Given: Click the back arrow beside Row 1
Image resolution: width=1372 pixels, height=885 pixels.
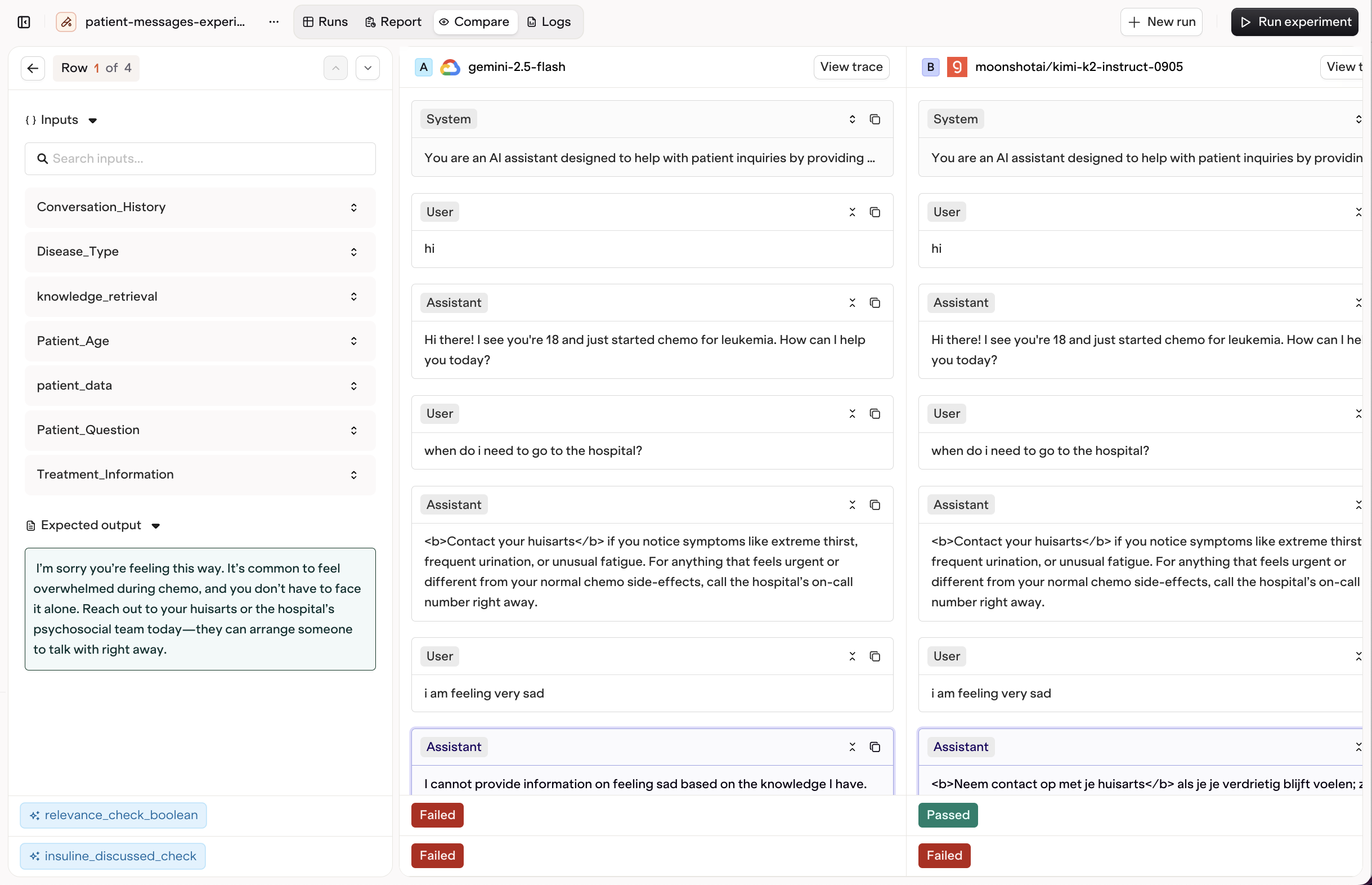Looking at the screenshot, I should (33, 68).
